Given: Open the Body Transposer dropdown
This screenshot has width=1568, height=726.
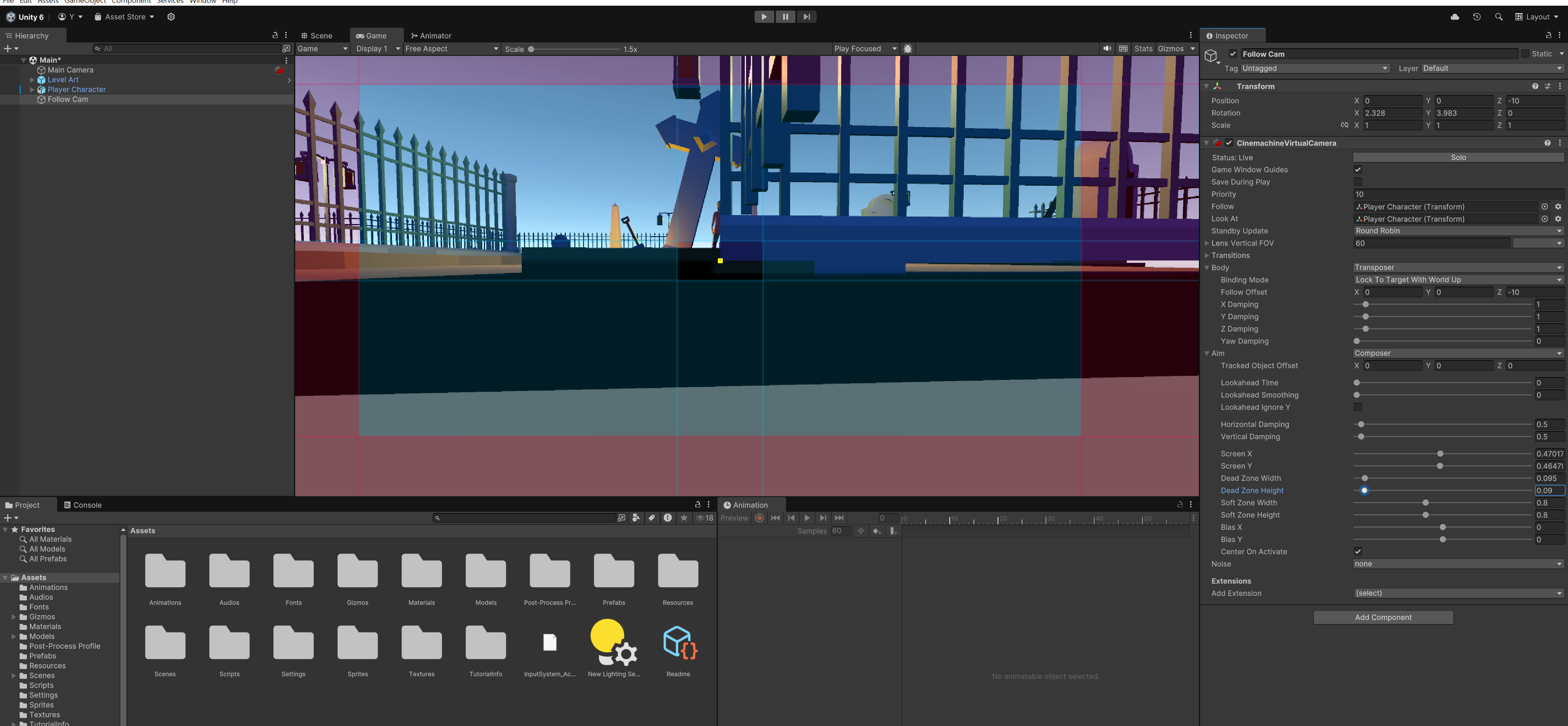Looking at the screenshot, I should click(x=1458, y=268).
